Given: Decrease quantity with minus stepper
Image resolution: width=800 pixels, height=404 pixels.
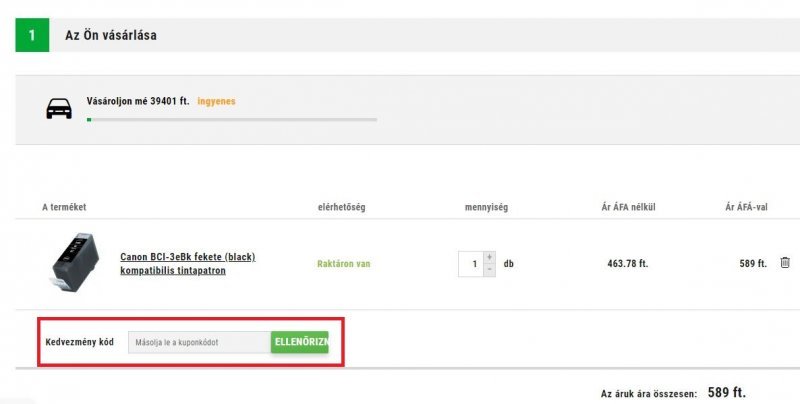Looking at the screenshot, I should pyautogui.click(x=489, y=270).
